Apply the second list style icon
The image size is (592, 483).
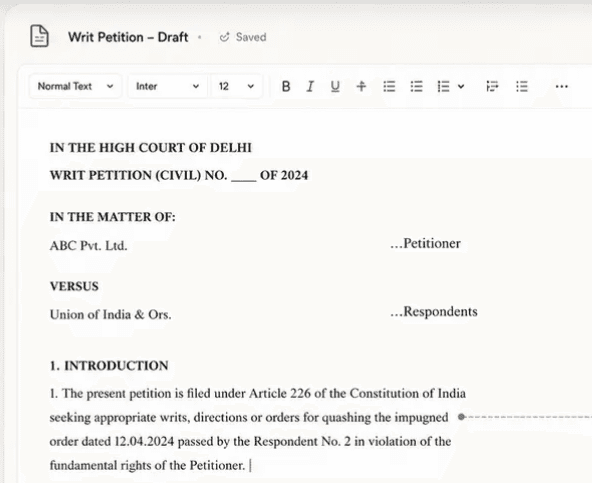416,86
